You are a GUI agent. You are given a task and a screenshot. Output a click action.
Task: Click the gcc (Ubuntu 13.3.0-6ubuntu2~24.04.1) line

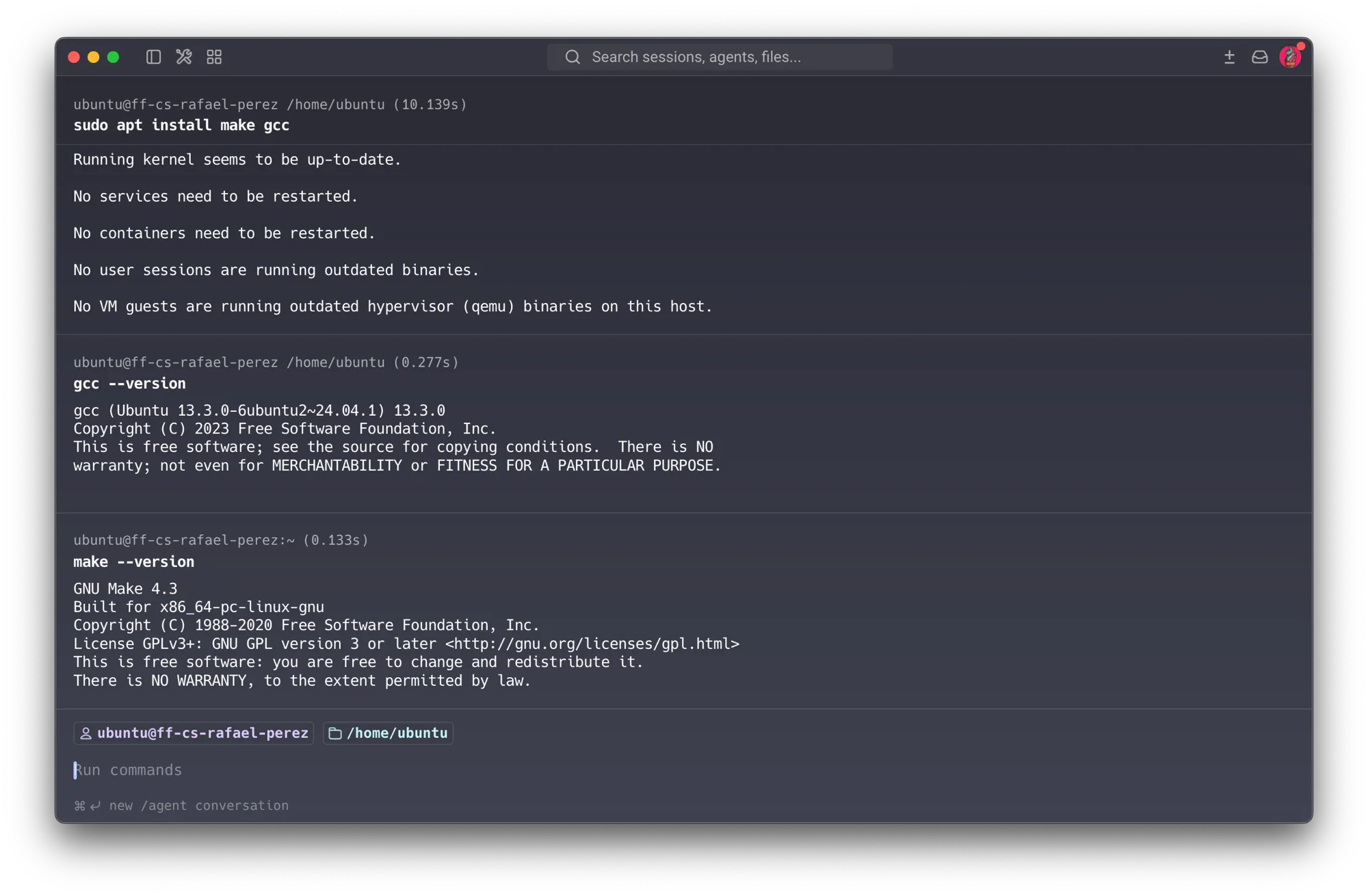click(x=259, y=410)
